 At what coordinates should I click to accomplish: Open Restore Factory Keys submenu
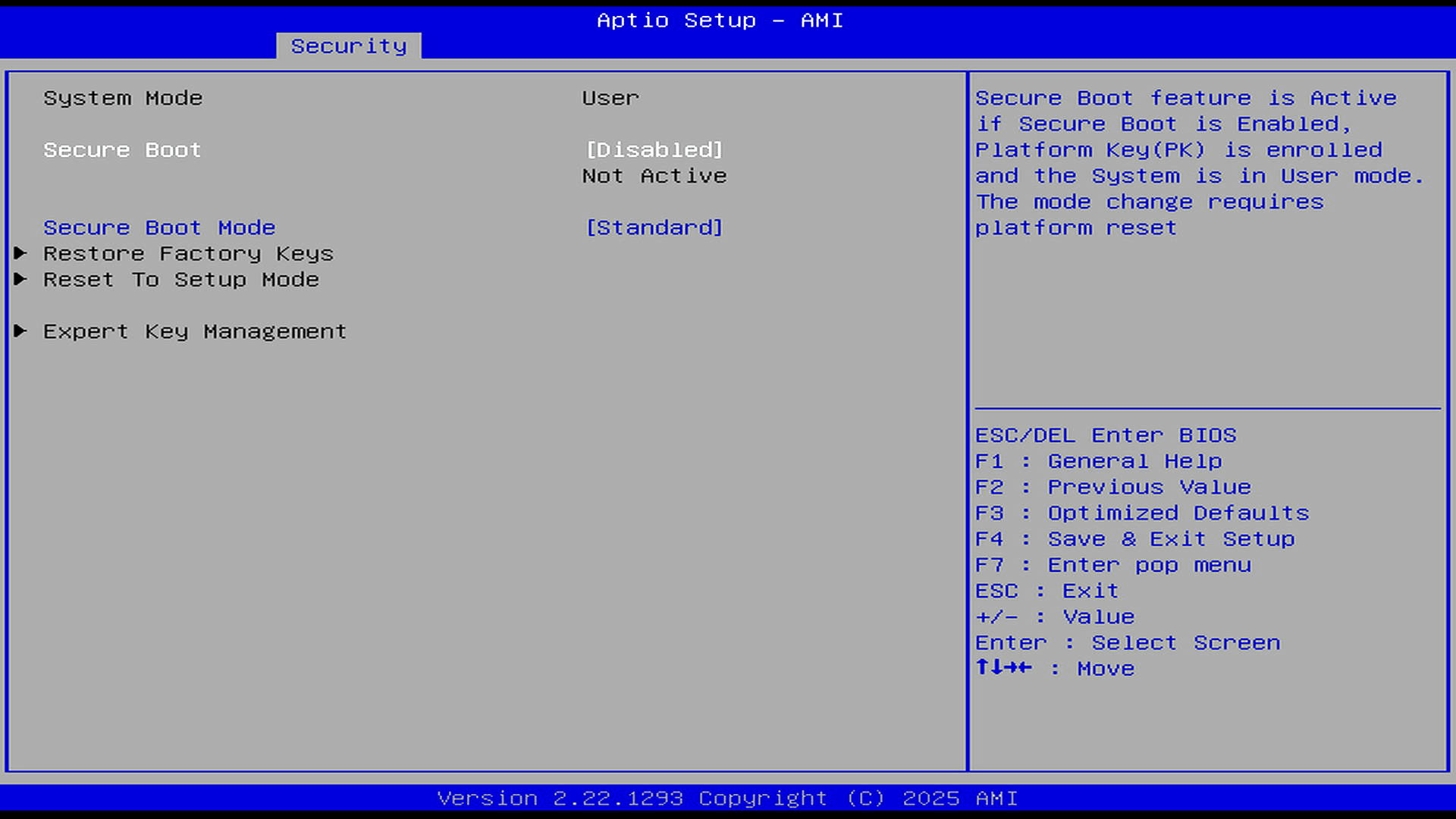click(x=188, y=254)
